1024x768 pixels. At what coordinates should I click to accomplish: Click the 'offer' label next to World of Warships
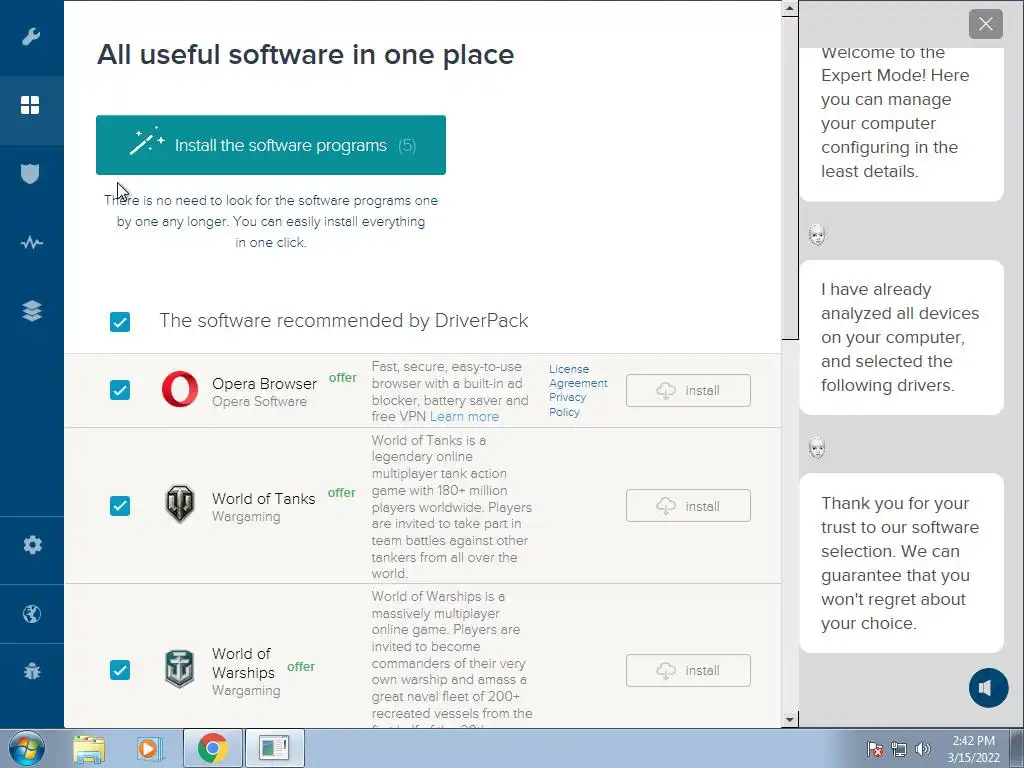301,667
